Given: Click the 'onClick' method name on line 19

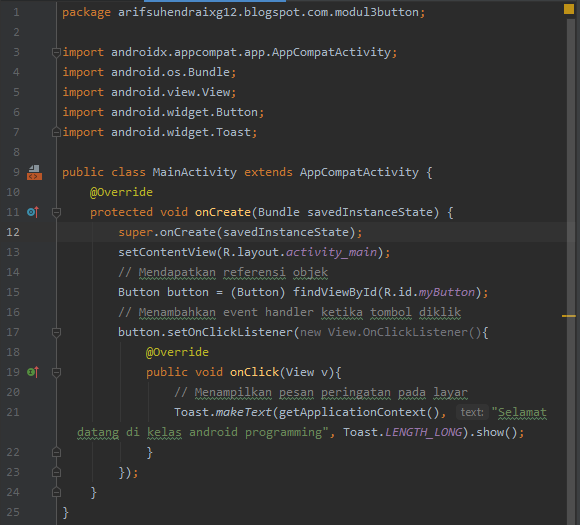Looking at the screenshot, I should click(x=254, y=372).
